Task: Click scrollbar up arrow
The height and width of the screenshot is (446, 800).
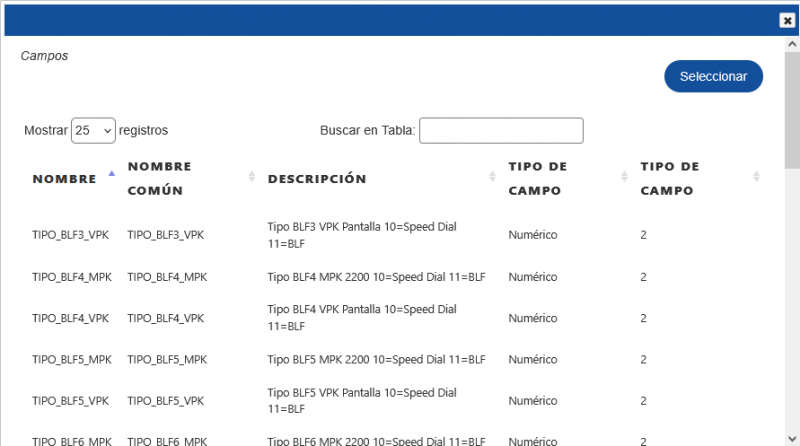Action: (792, 44)
